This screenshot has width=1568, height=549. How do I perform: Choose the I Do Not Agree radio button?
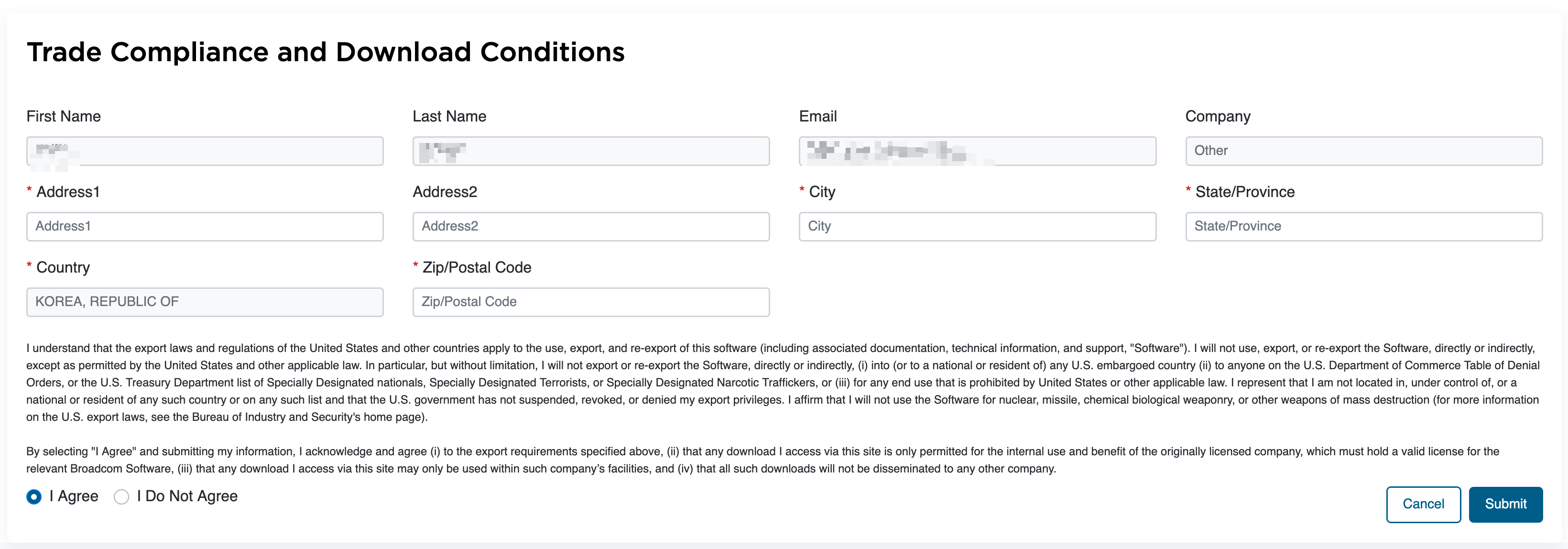coord(121,497)
